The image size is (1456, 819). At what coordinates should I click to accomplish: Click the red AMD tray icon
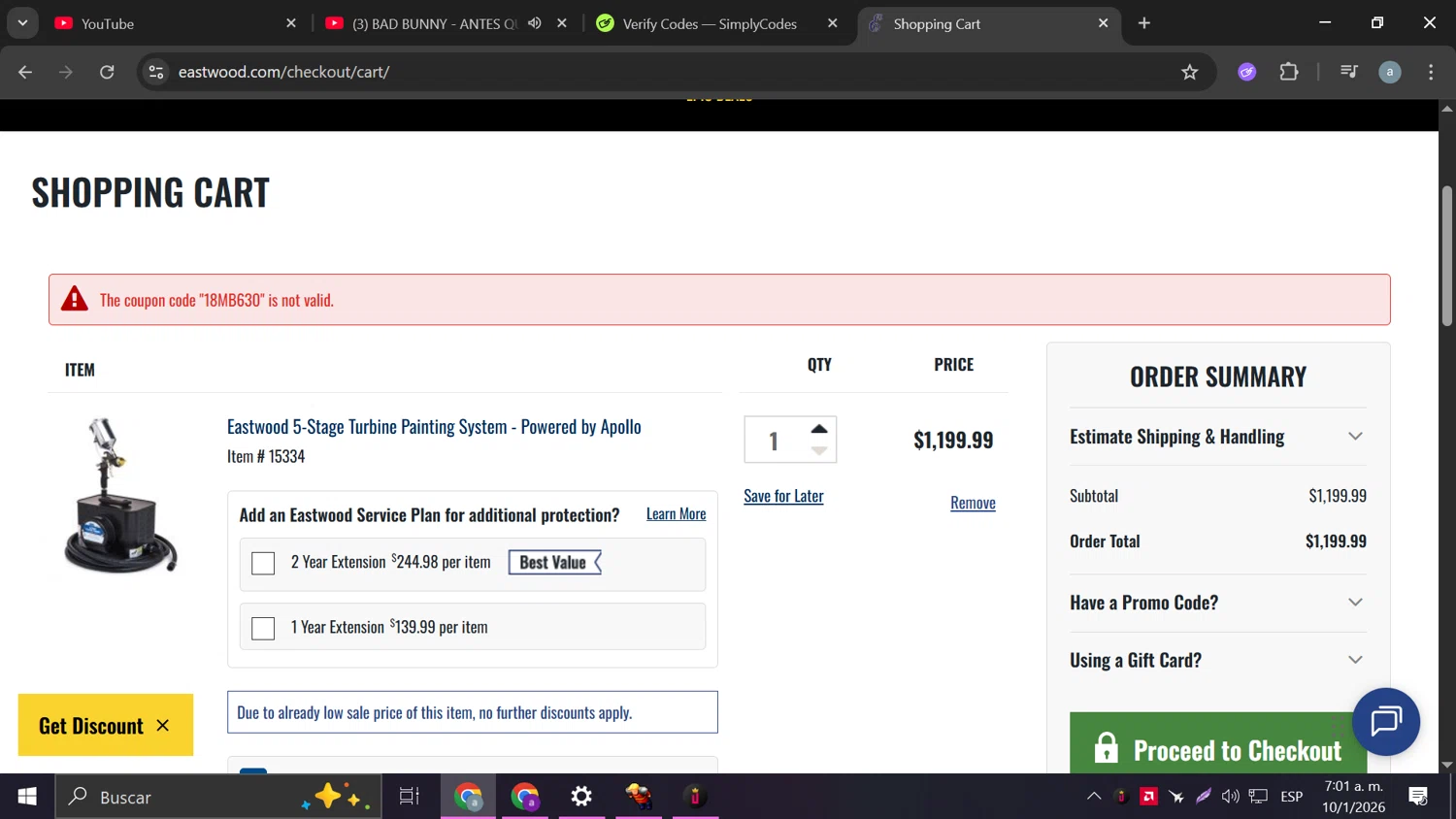point(1149,797)
